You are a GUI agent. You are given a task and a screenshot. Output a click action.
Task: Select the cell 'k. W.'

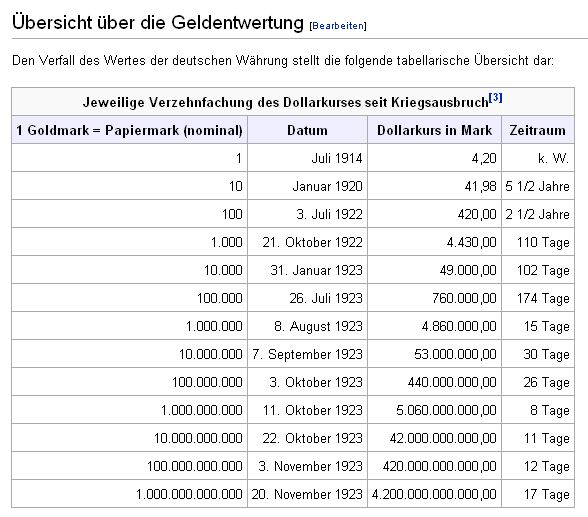pyautogui.click(x=537, y=158)
